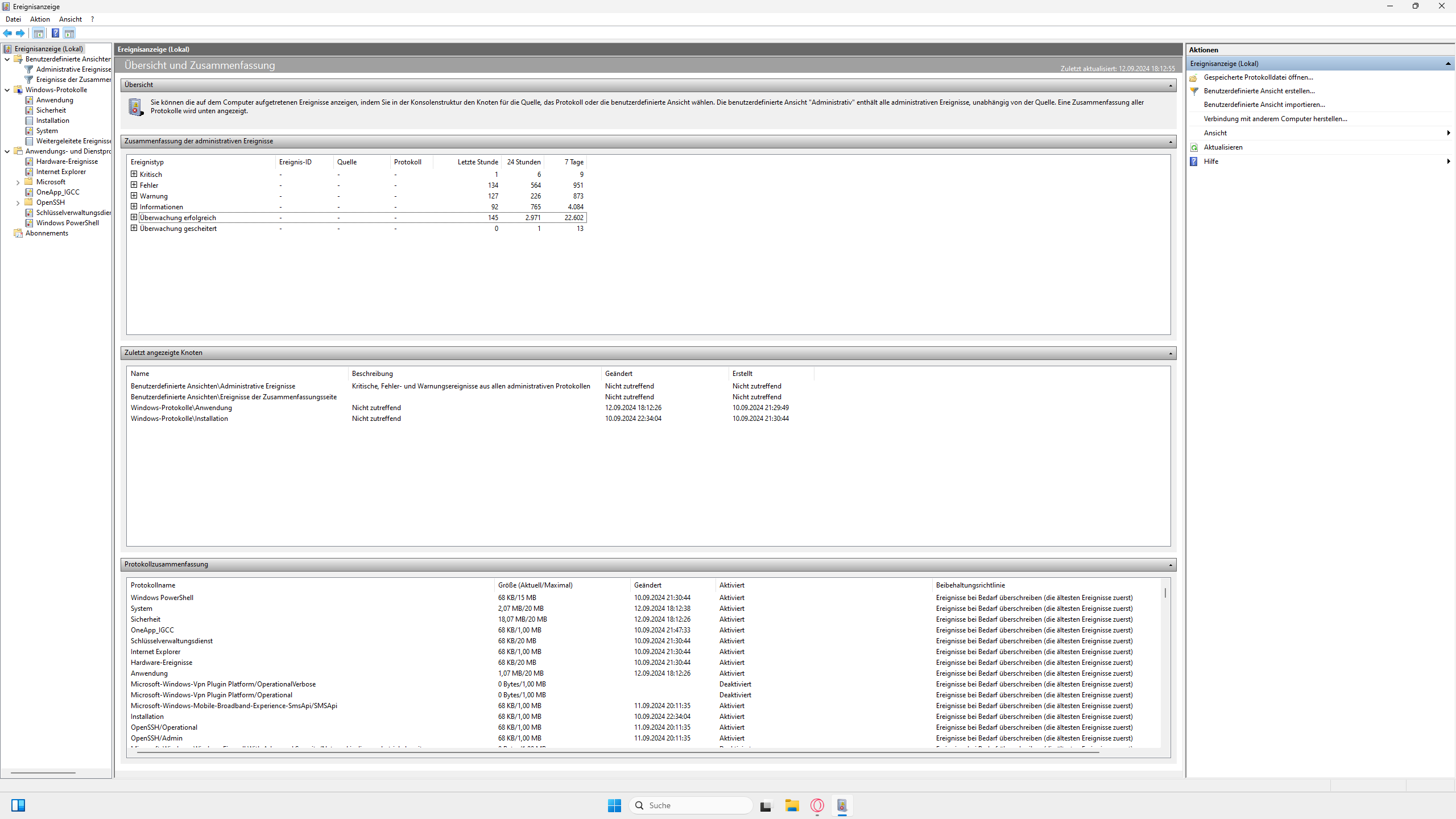Image resolution: width=1456 pixels, height=819 pixels.
Task: Open the Ansicht menu in menu bar
Action: tap(71, 19)
